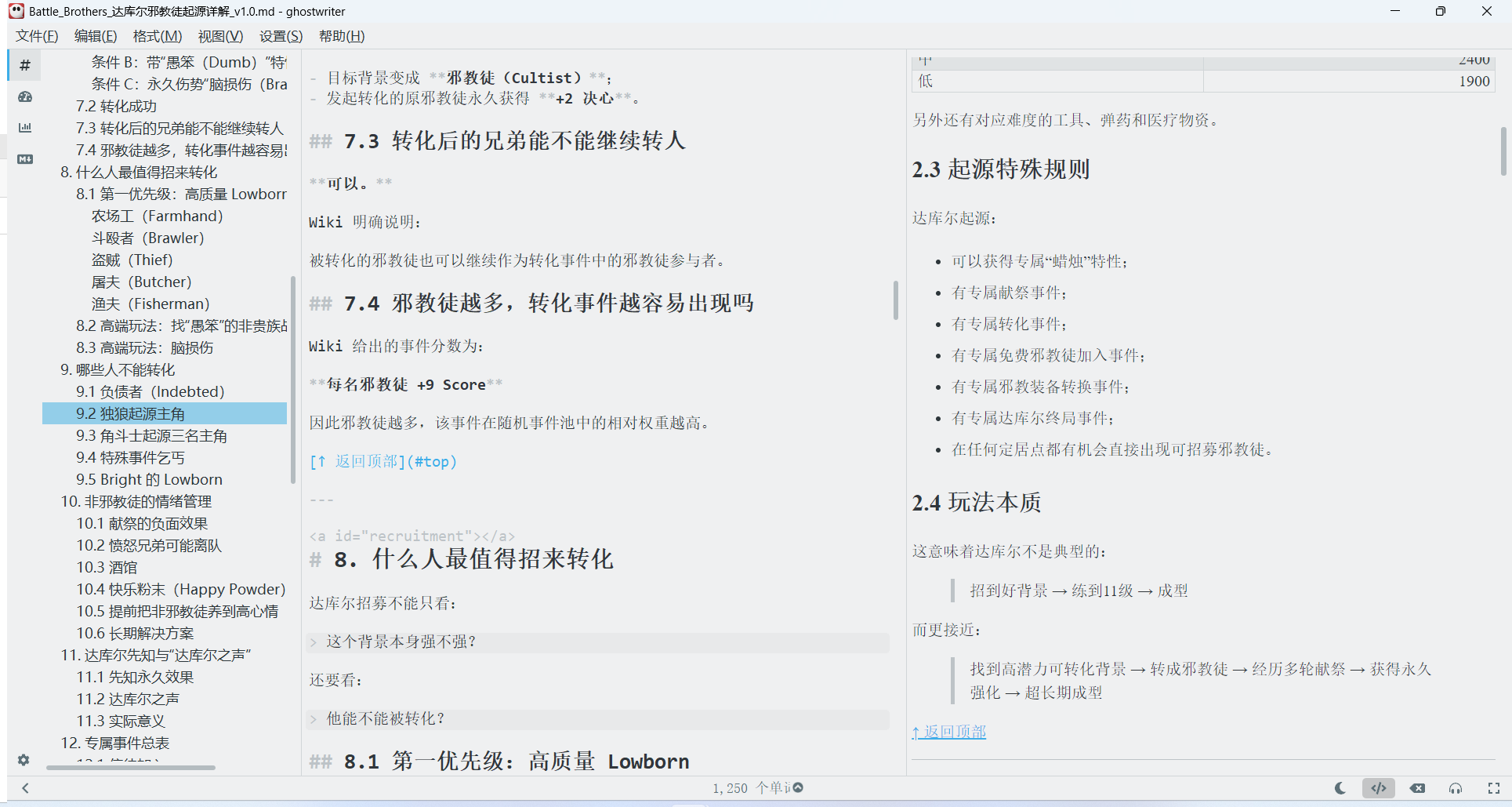Open the 帮助(H) menu
Screen dimensions: 1512x807
coord(342,36)
